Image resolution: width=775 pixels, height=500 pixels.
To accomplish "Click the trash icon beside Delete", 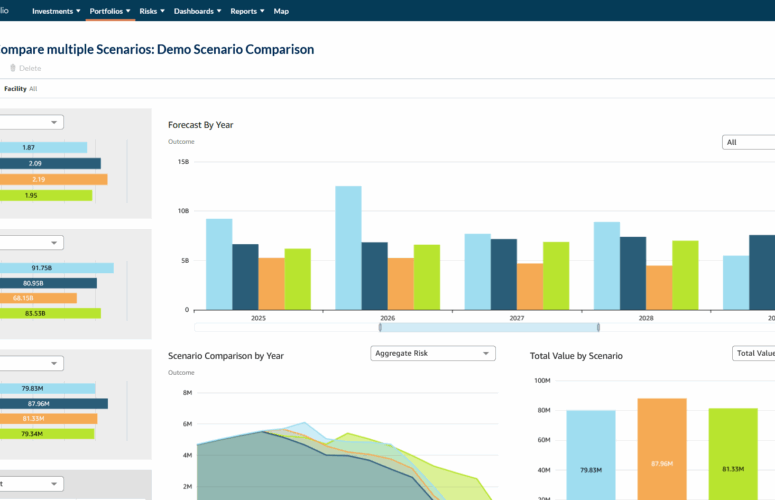I will [x=13, y=68].
